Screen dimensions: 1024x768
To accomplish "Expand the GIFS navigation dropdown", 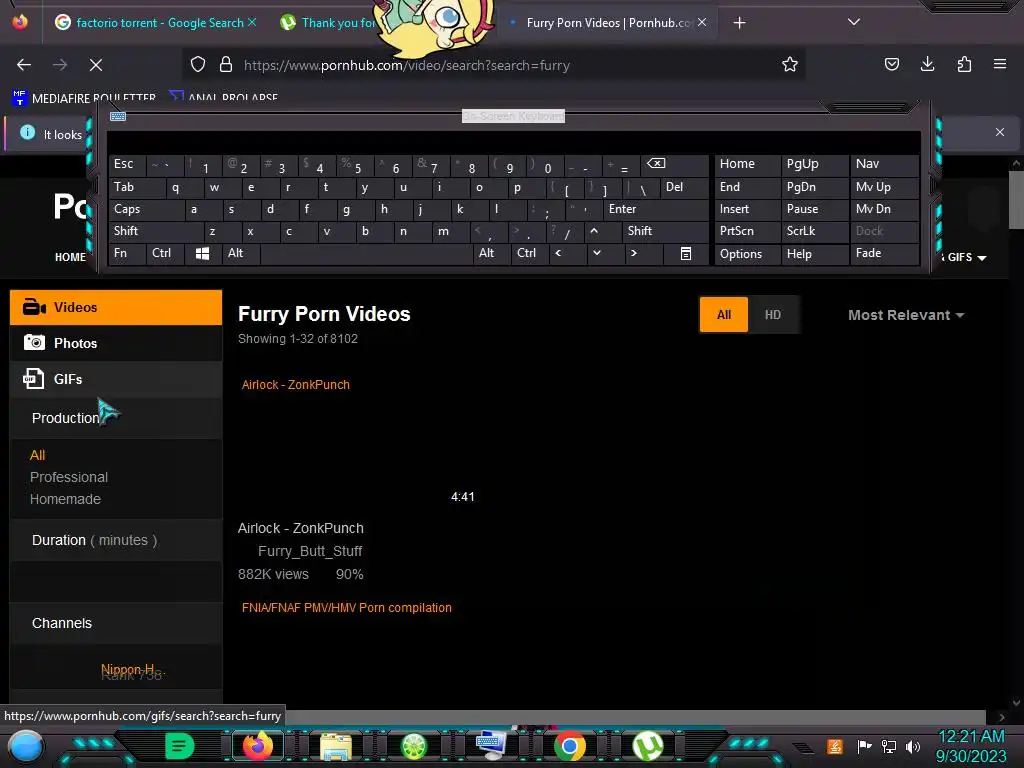I will tap(966, 257).
